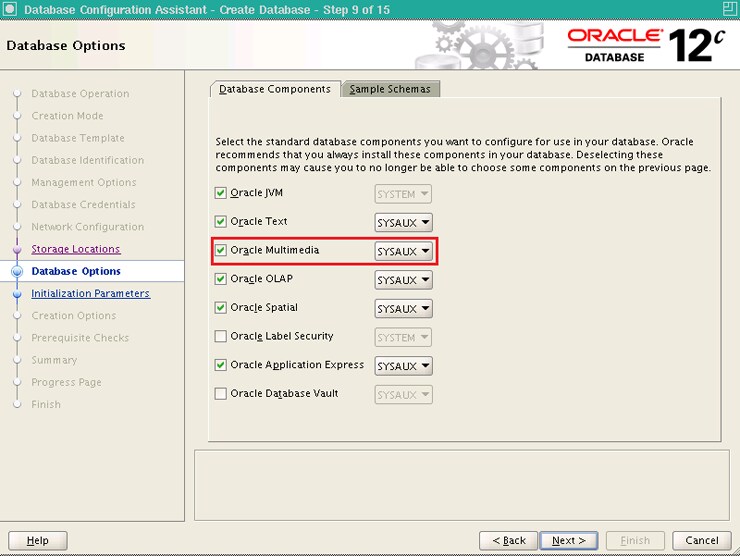The width and height of the screenshot is (740, 556).
Task: Uncheck Oracle Application Express
Action: click(x=220, y=365)
